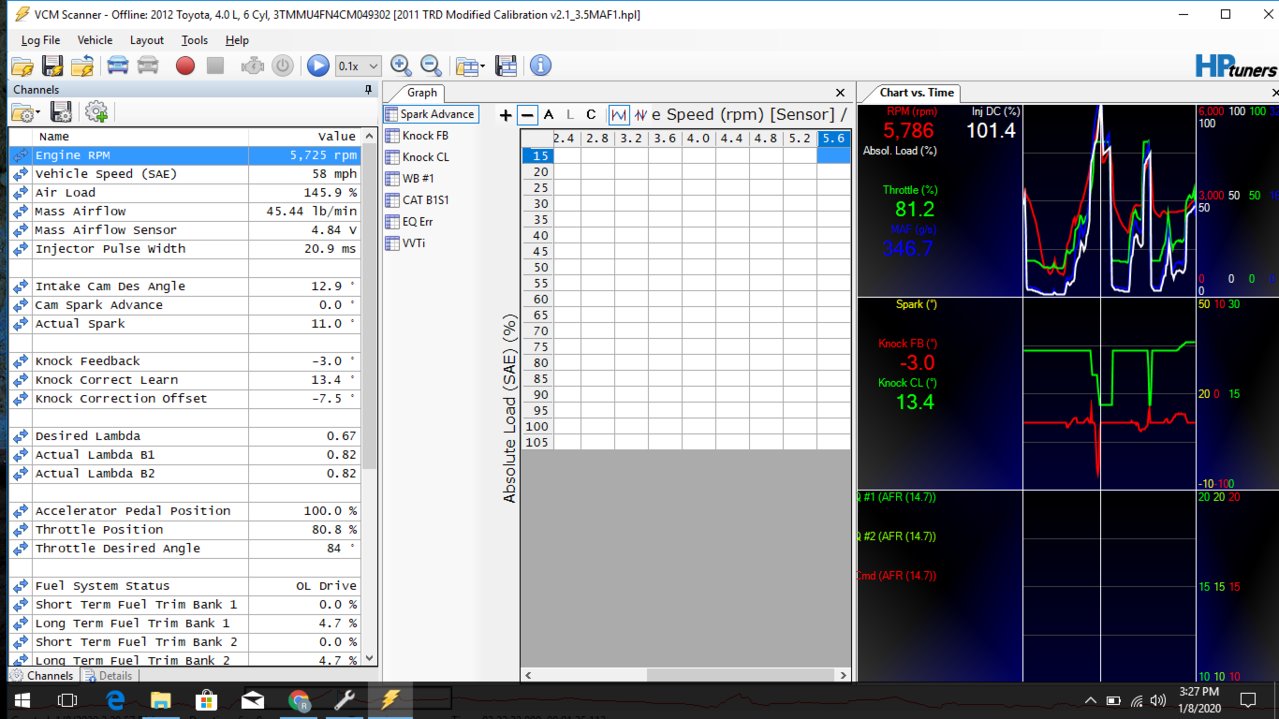
Task: Toggle the boxed line-plot icon in graph toolbar
Action: coord(619,115)
